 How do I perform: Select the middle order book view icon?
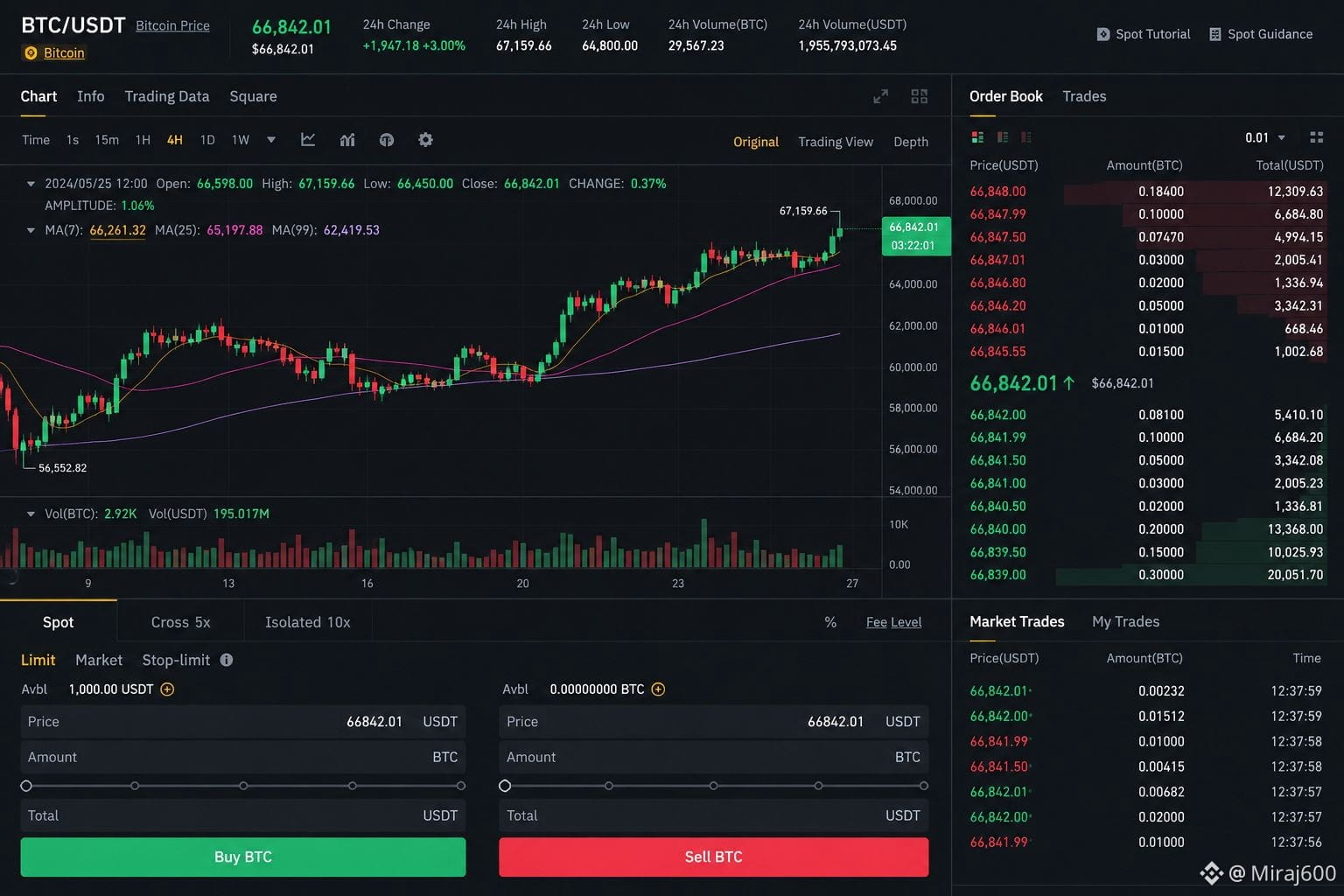[1003, 137]
